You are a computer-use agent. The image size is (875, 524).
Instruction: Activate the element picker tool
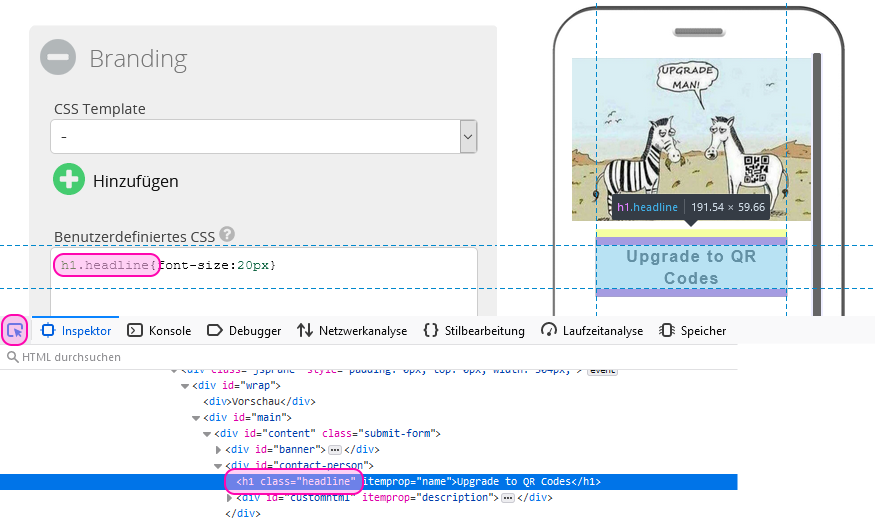tap(15, 331)
